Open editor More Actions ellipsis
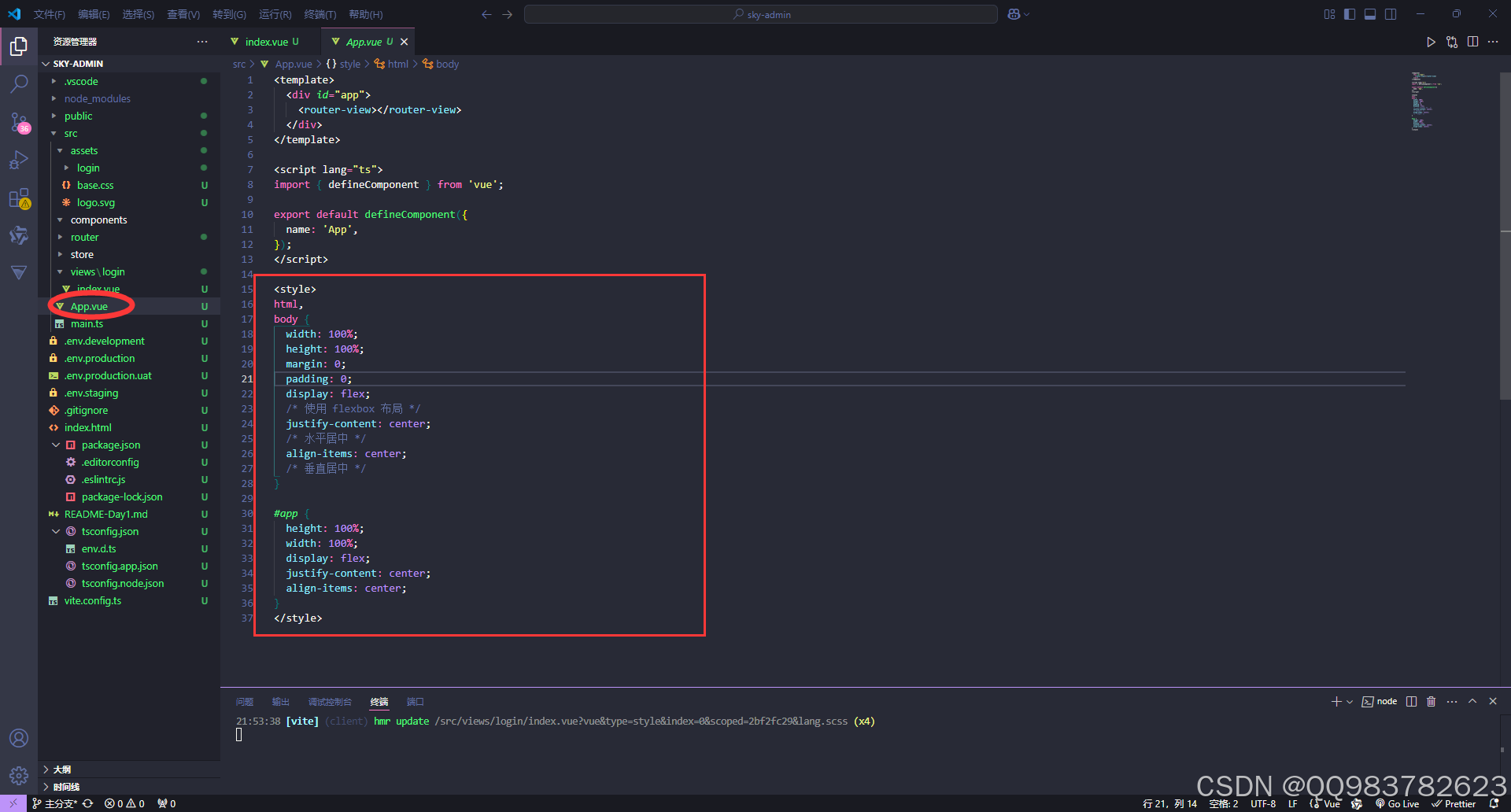 pos(1493,42)
